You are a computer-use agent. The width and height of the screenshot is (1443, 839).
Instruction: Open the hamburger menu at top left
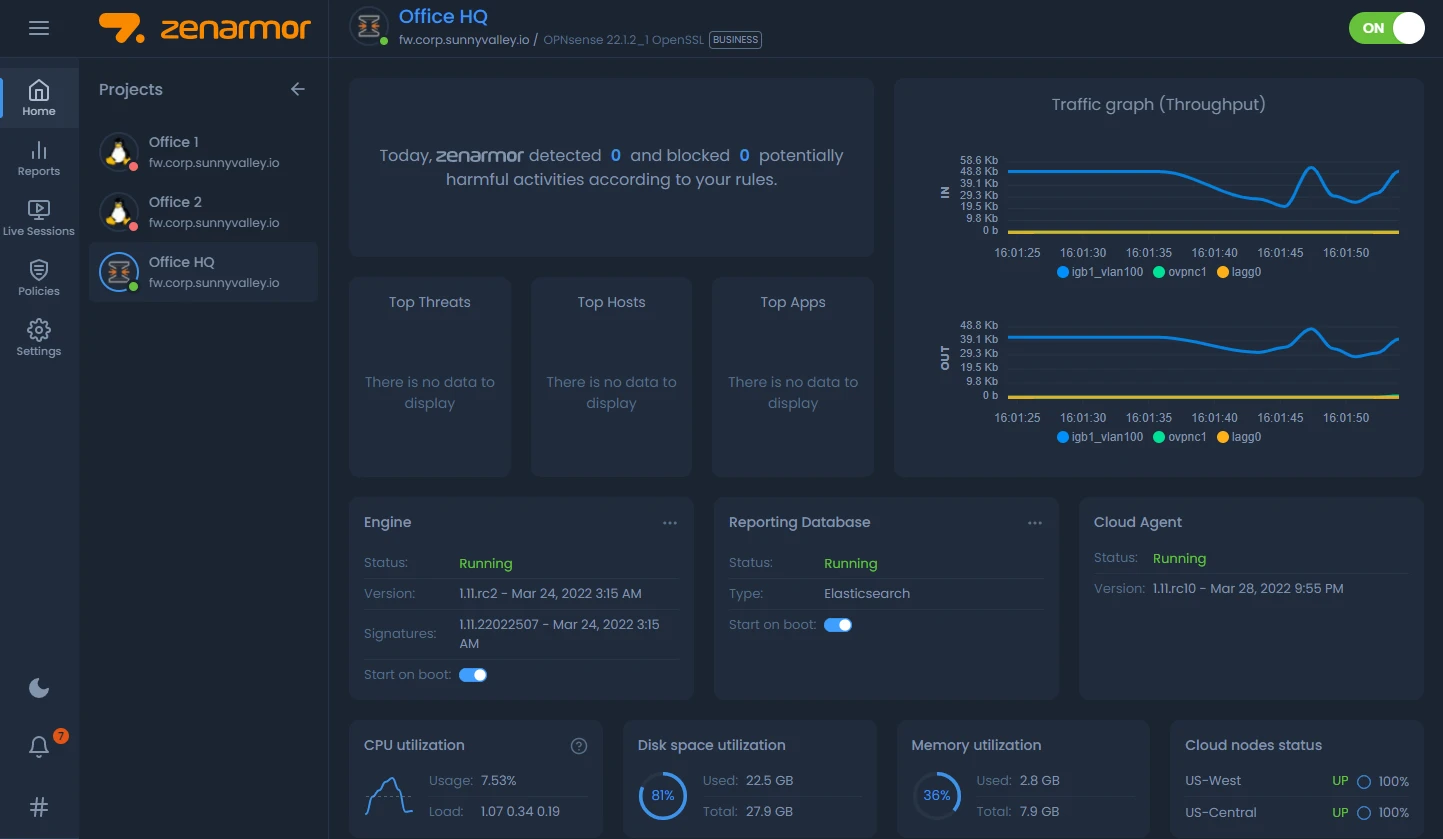pos(39,27)
